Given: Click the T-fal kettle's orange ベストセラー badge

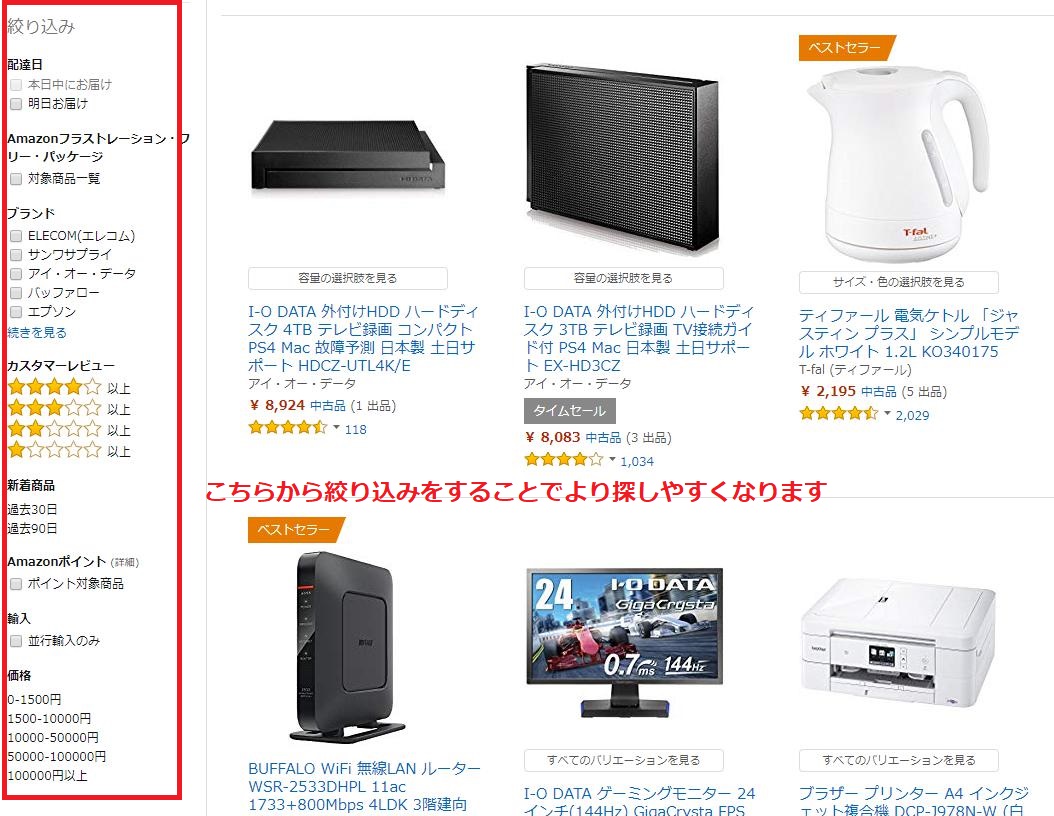Looking at the screenshot, I should [847, 48].
